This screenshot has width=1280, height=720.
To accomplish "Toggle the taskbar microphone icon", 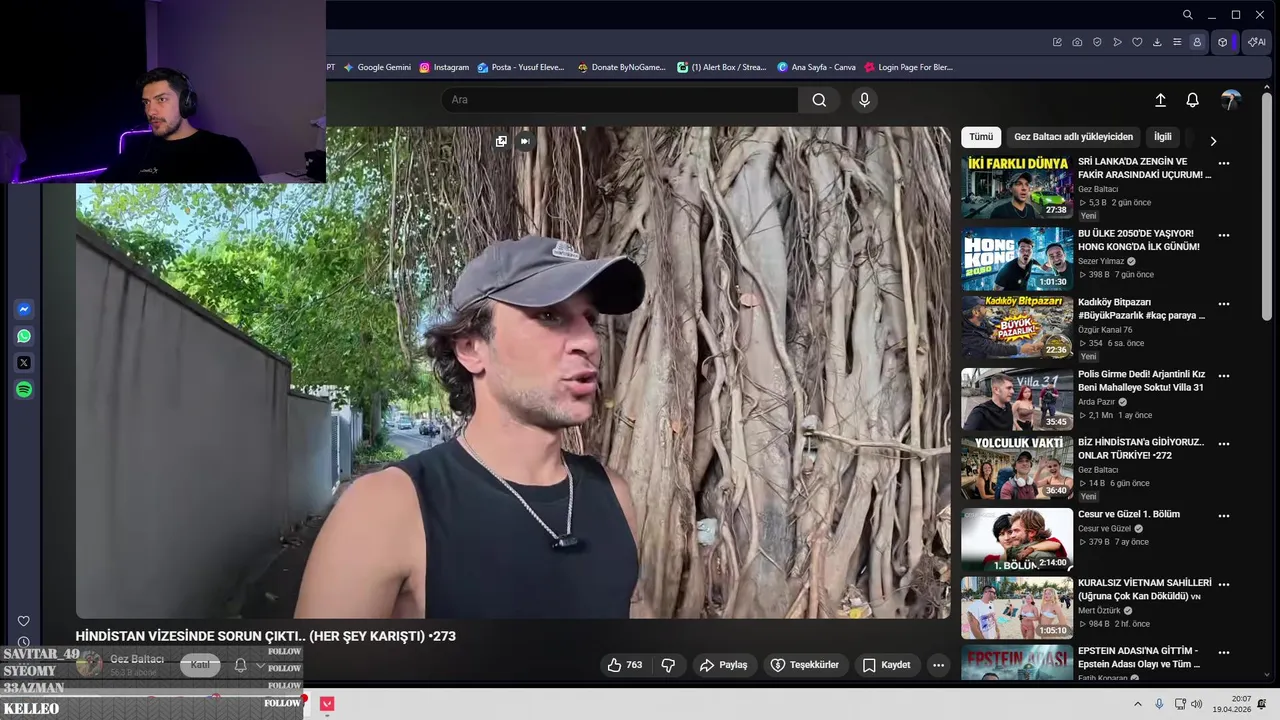I will pyautogui.click(x=1159, y=704).
